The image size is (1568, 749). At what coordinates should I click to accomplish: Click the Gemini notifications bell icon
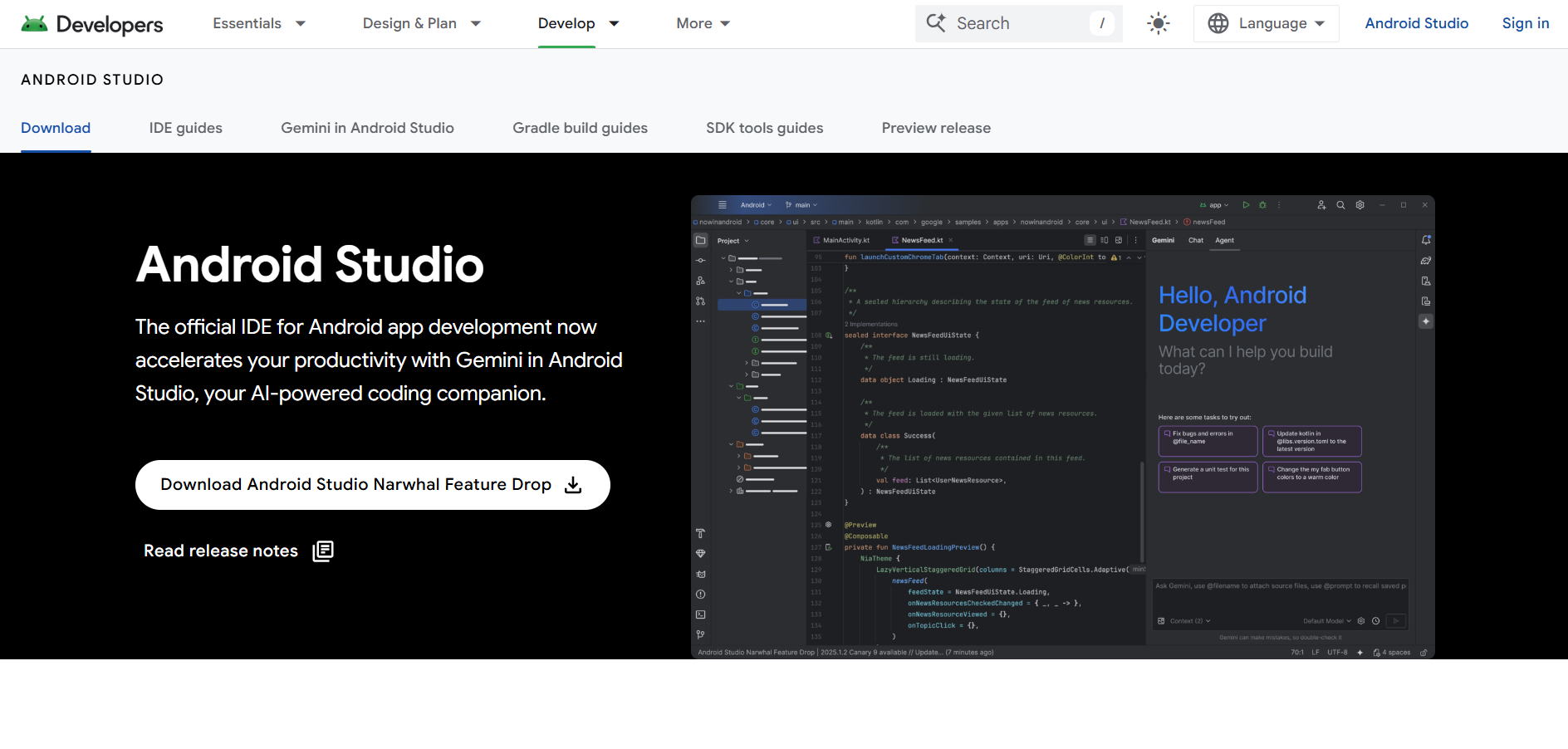(1427, 241)
